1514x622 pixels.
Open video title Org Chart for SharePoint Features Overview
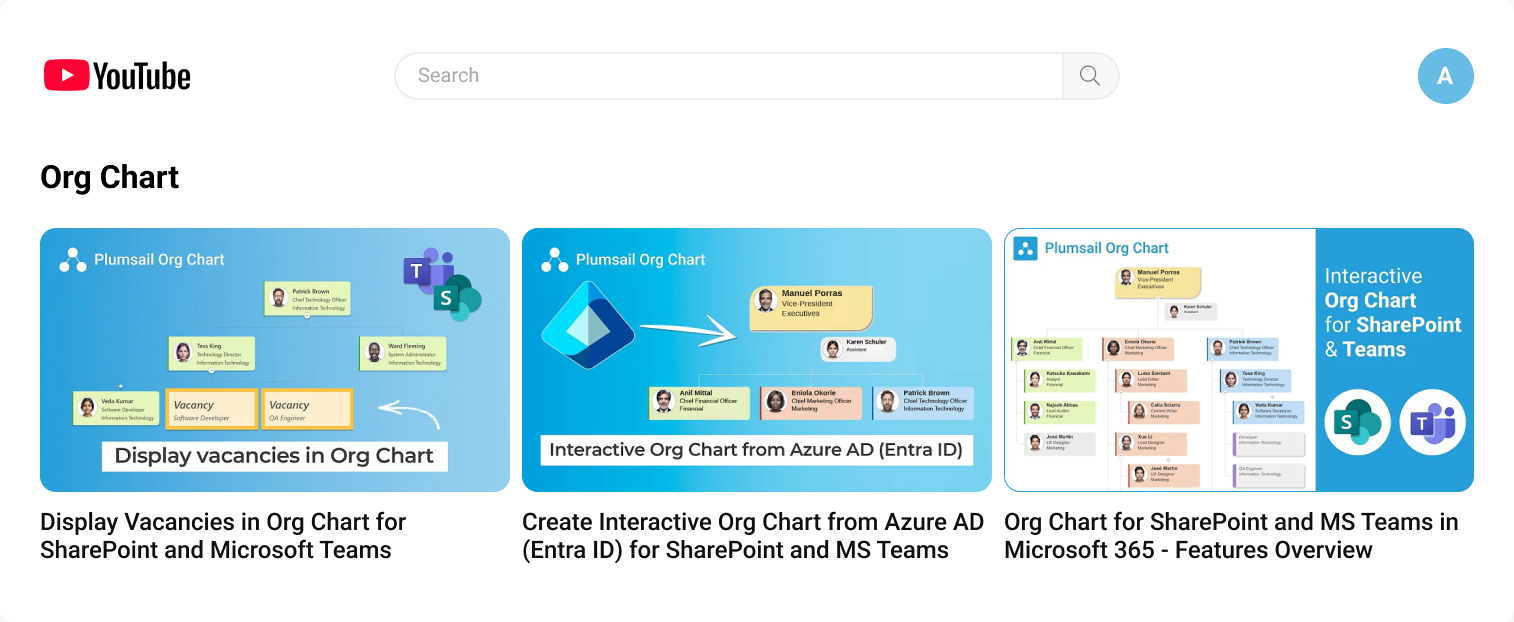point(1231,536)
